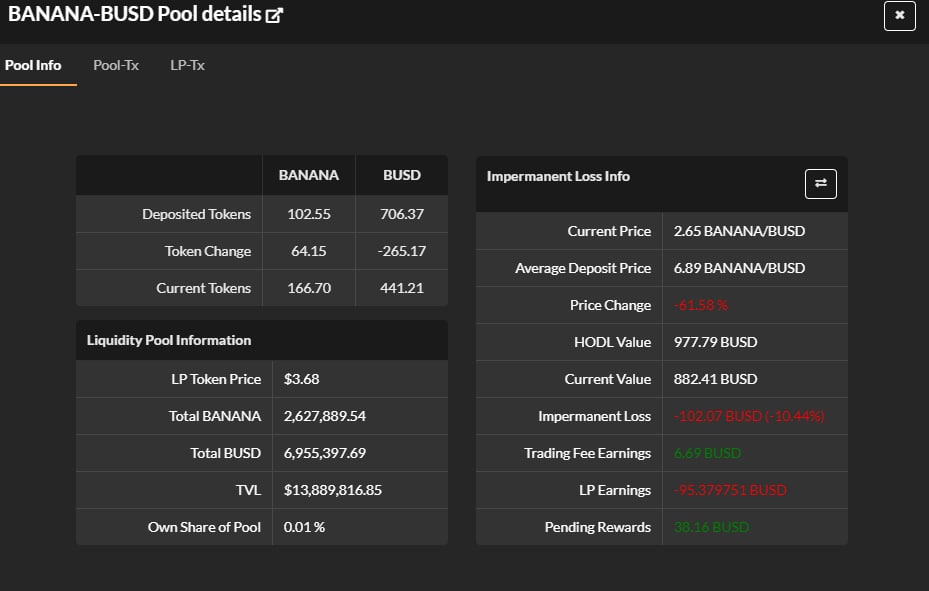Click Current Tokens value 441.21
929x591 pixels.
[402, 288]
